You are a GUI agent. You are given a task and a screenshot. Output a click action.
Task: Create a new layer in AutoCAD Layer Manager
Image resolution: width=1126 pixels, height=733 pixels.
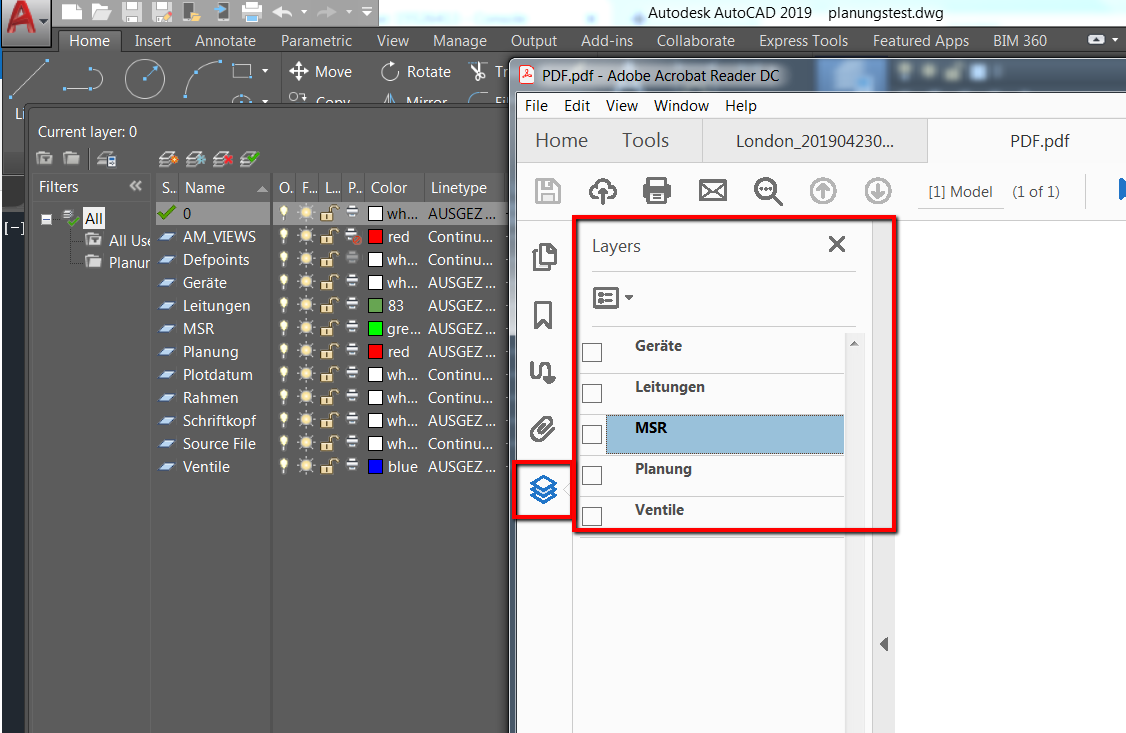pos(167,158)
